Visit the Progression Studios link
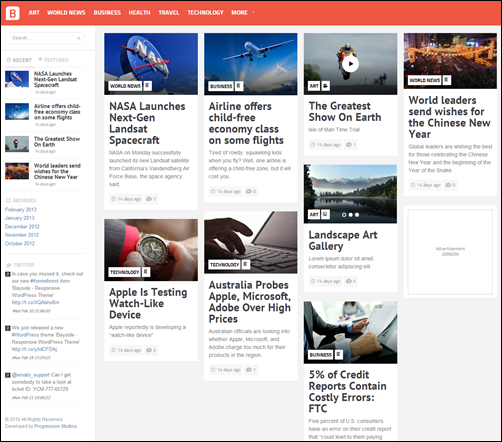The image size is (502, 442). coord(55,426)
